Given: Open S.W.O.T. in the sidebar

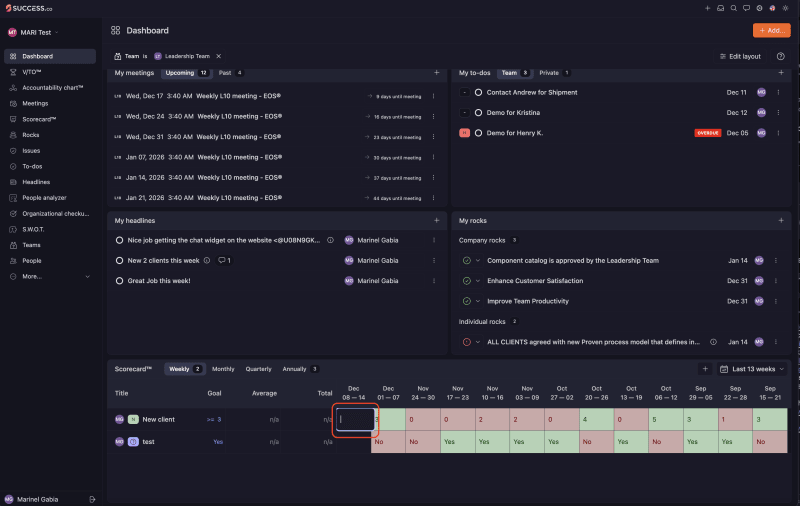Looking at the screenshot, I should click(x=50, y=230).
